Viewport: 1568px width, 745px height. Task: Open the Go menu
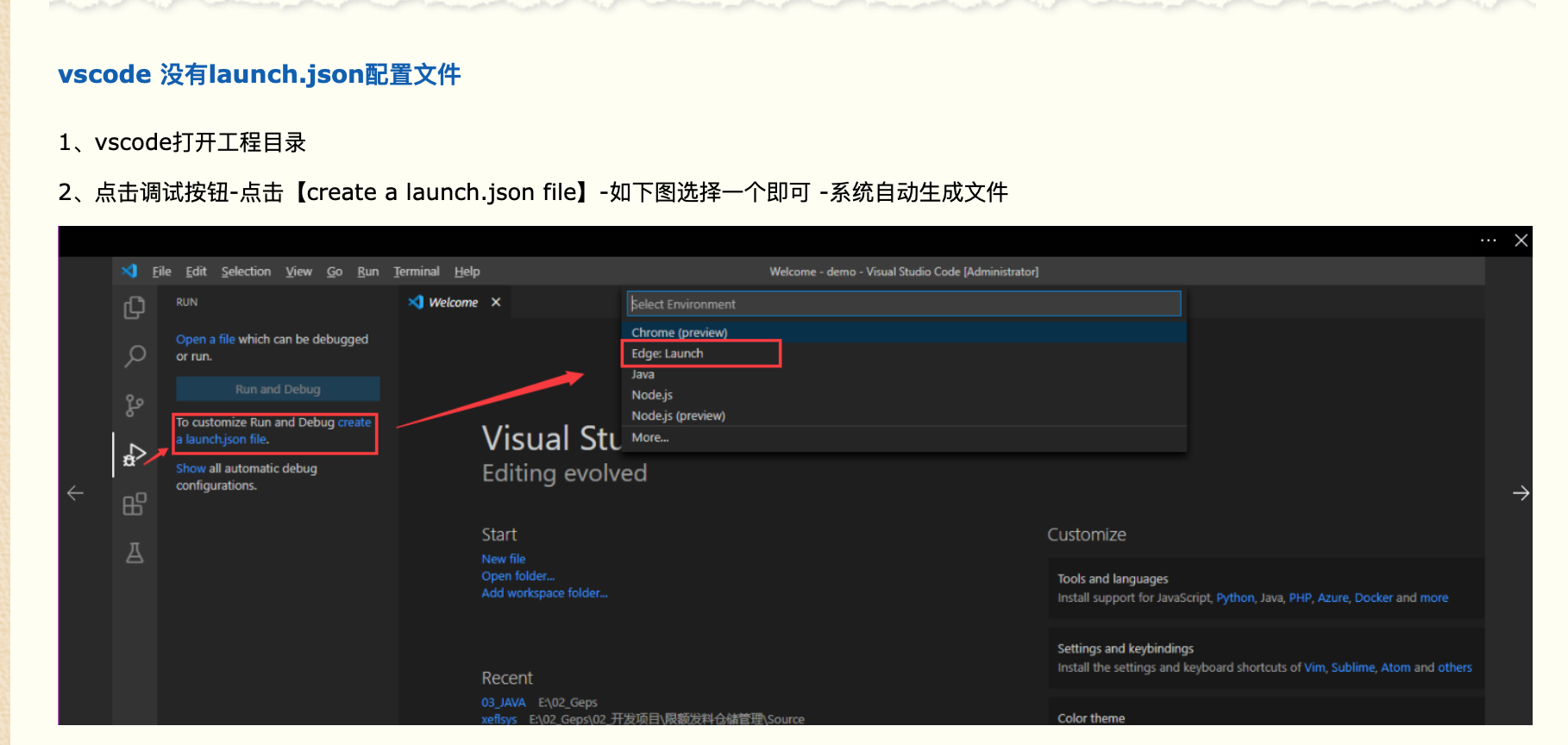click(x=335, y=272)
